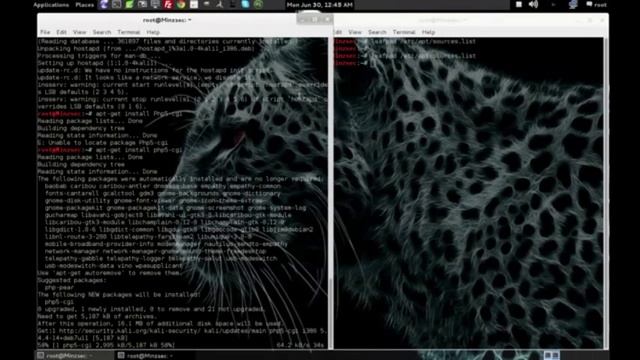
Task: Open the clock showing Mon Jun 30
Action: point(320,5)
